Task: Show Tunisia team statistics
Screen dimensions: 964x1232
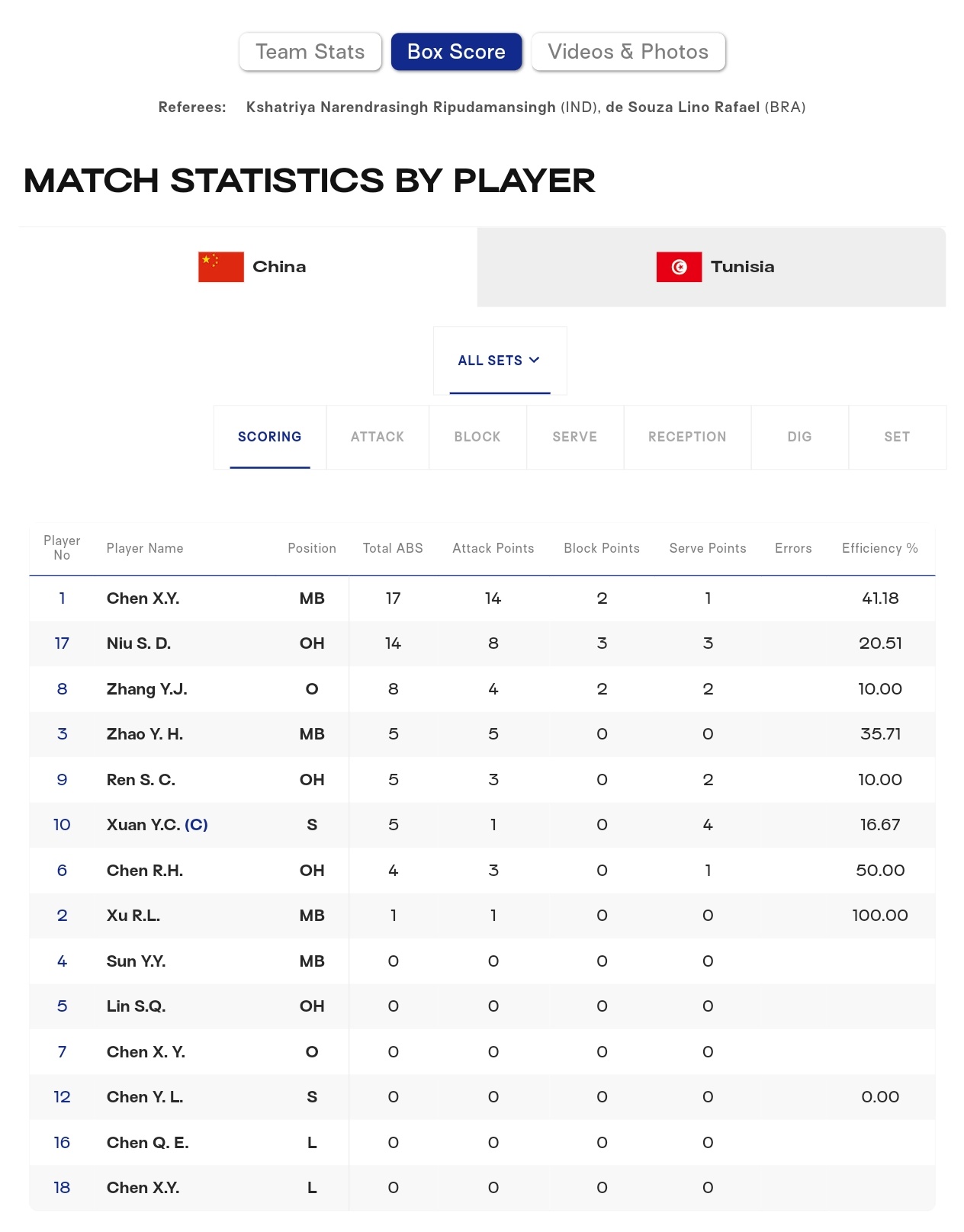Action: [712, 267]
